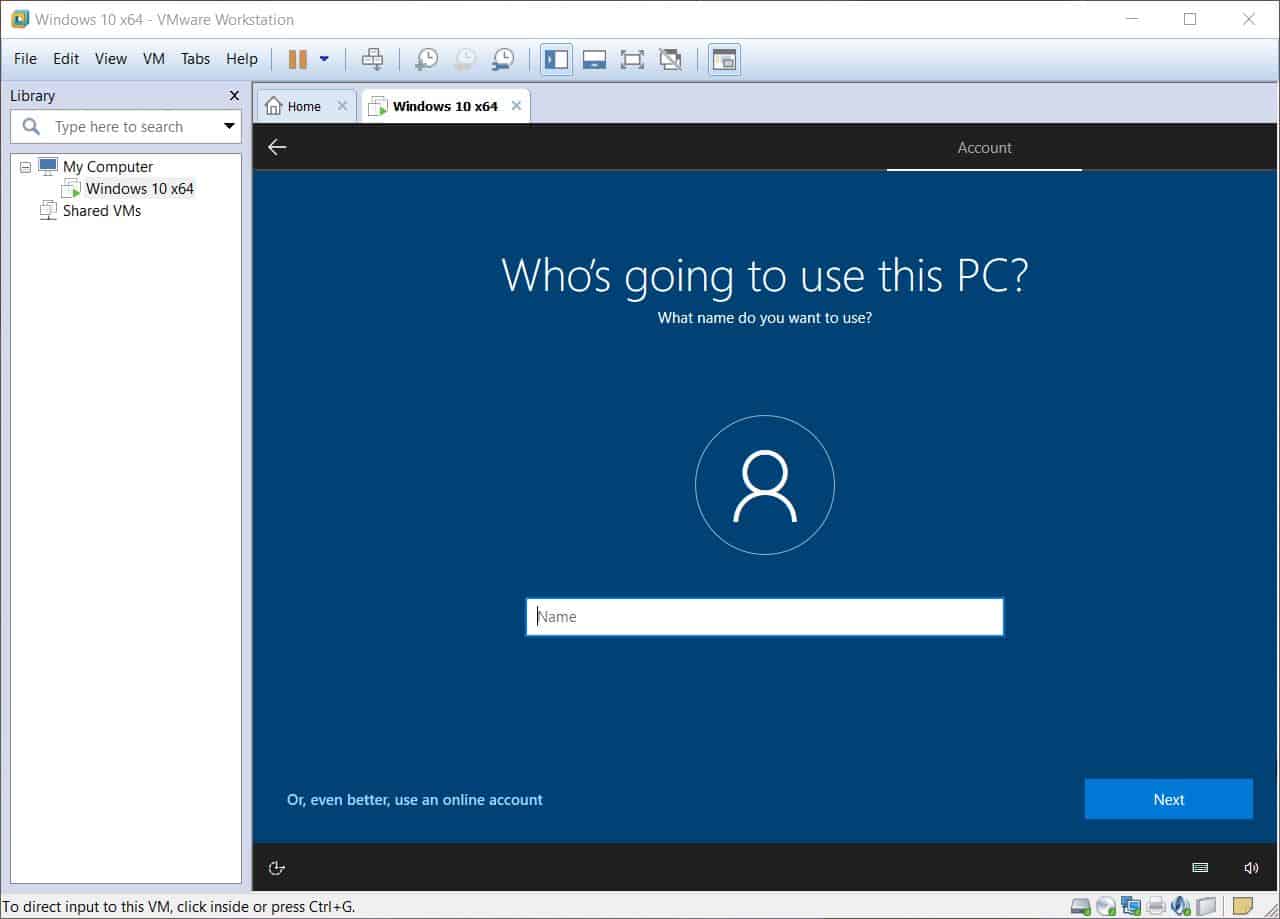Open the View menu
The height and width of the screenshot is (919, 1280).
pos(111,59)
